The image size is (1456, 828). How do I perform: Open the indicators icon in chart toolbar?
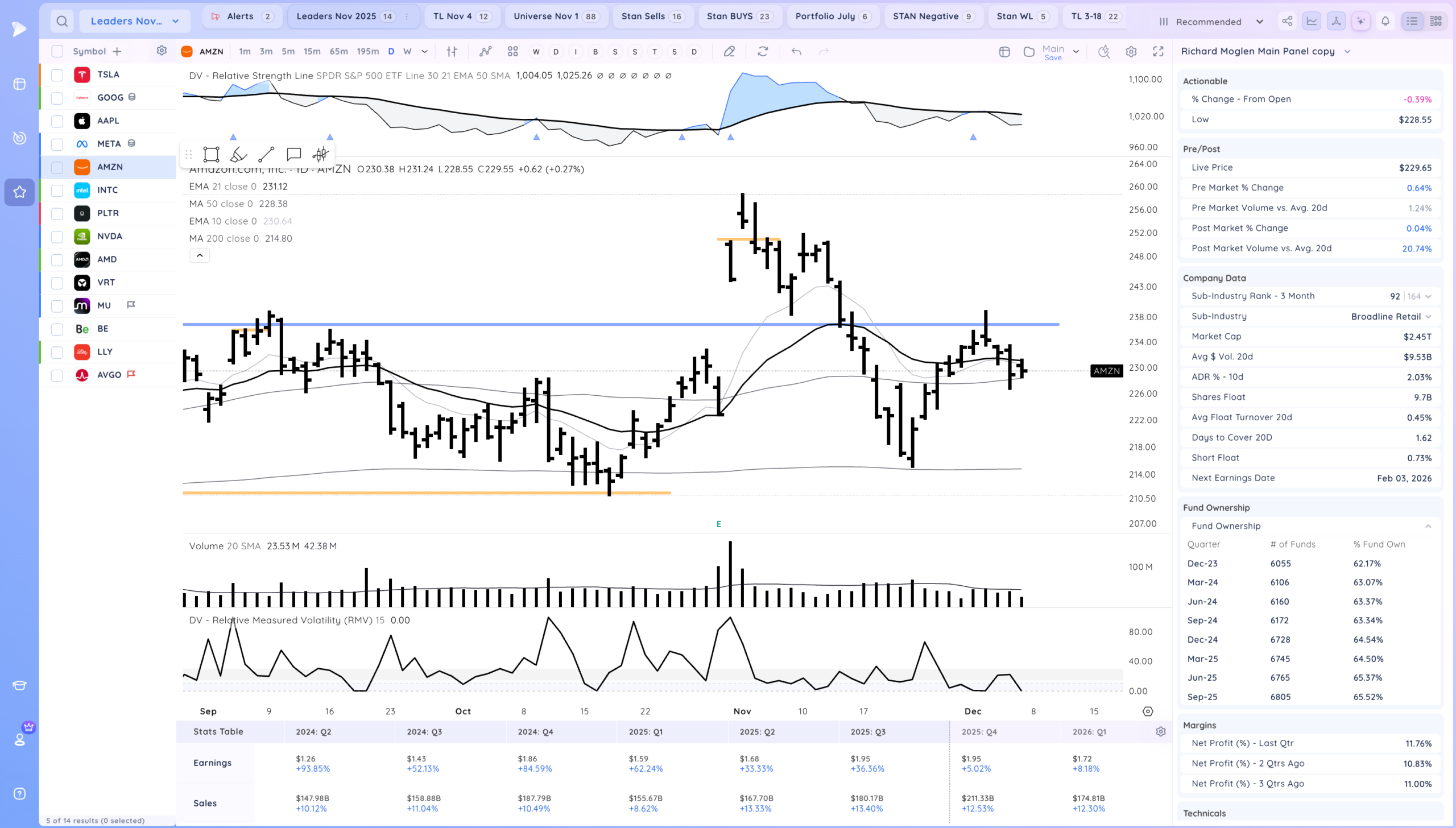[485, 51]
